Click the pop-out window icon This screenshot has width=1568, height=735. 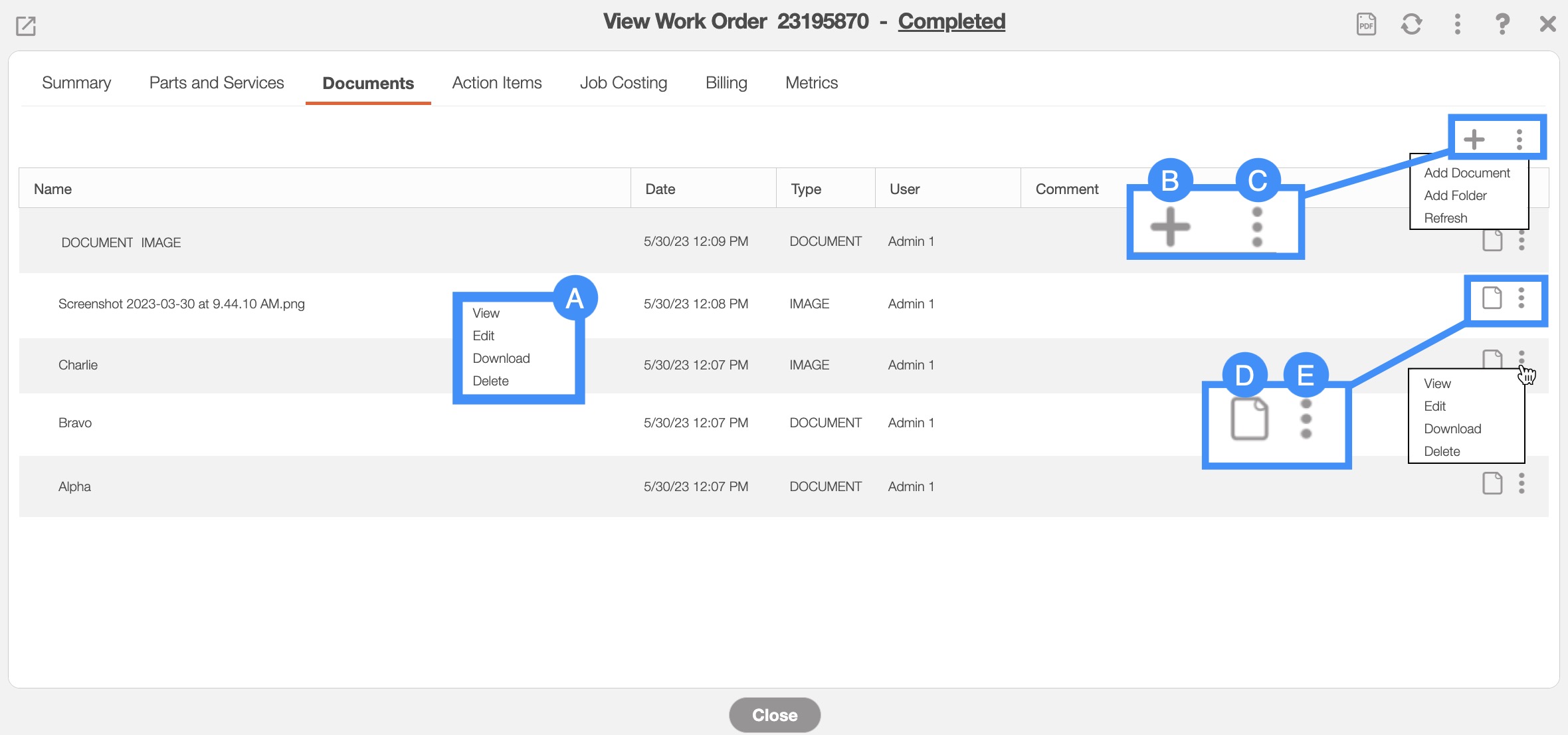tap(26, 26)
